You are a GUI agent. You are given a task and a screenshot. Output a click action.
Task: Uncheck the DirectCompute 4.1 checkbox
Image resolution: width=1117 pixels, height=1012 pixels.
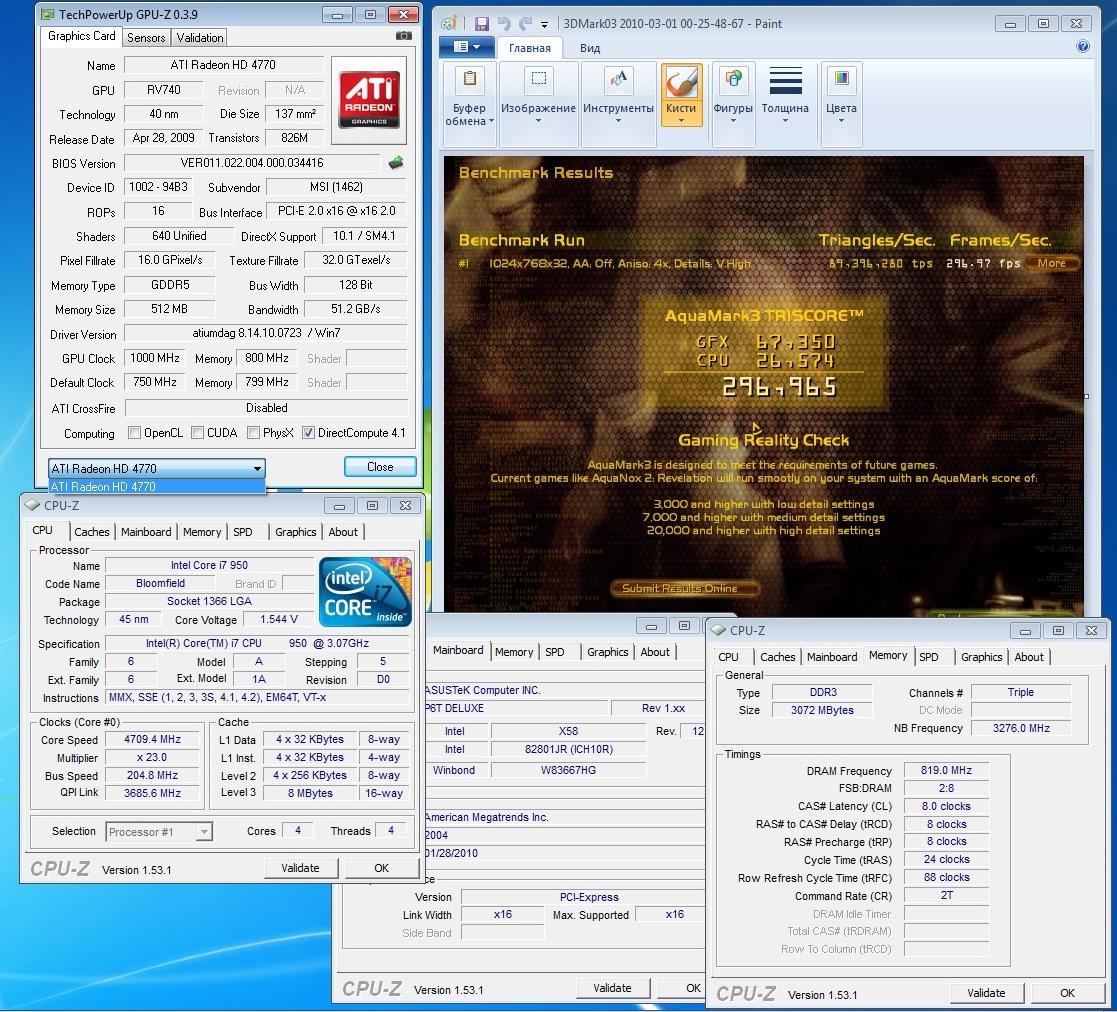308,432
